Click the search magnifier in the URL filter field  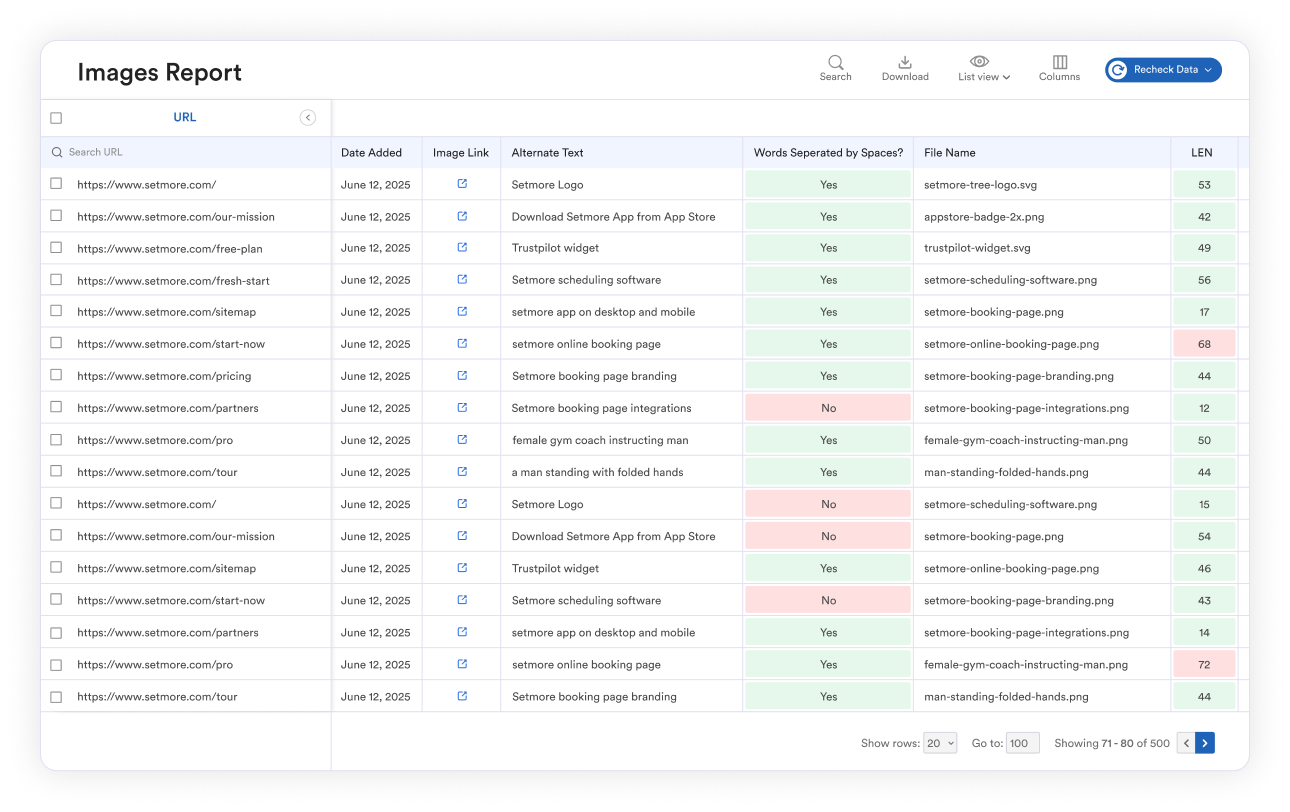point(58,152)
